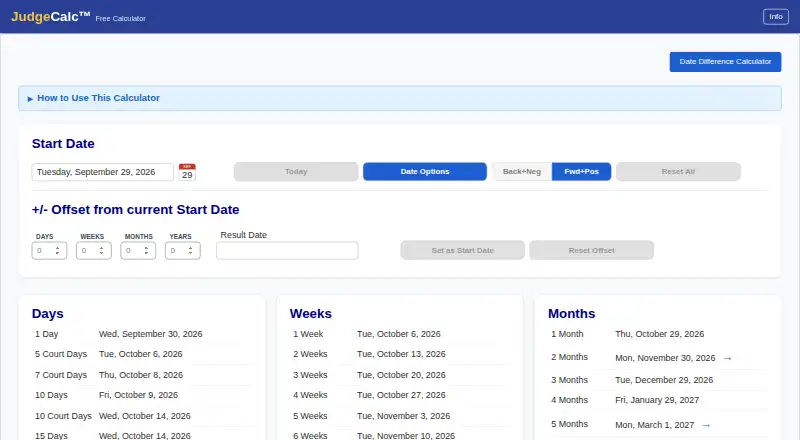Select Thu, October 8, 2026

click(141, 375)
